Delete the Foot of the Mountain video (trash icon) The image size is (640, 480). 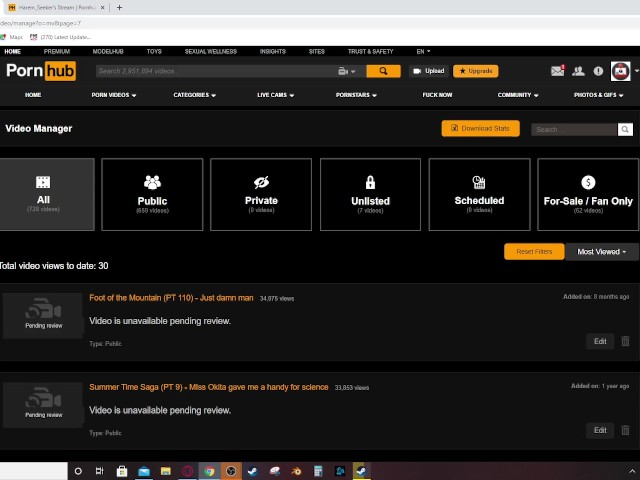(x=625, y=341)
